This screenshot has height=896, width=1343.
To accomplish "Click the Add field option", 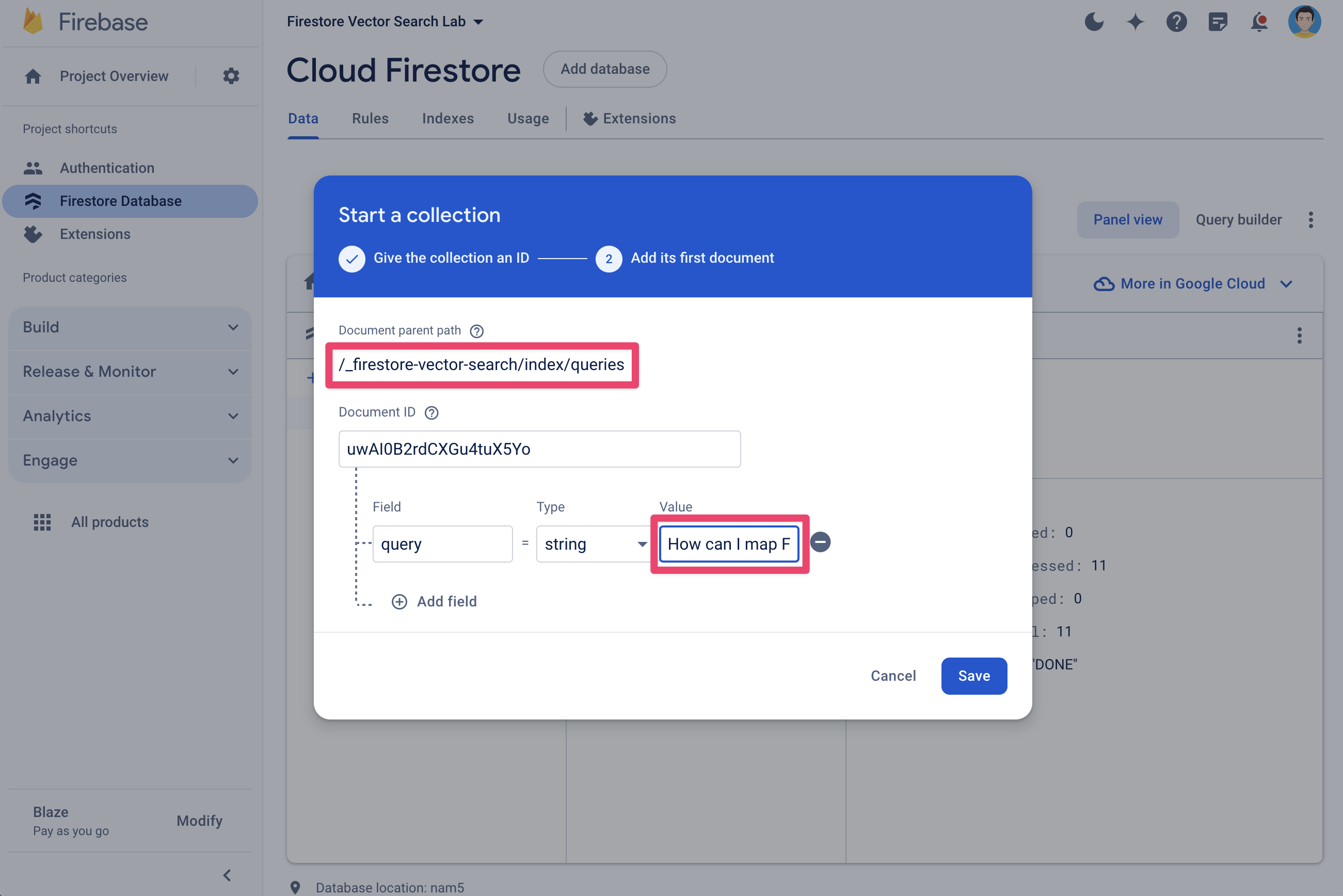I will 435,601.
